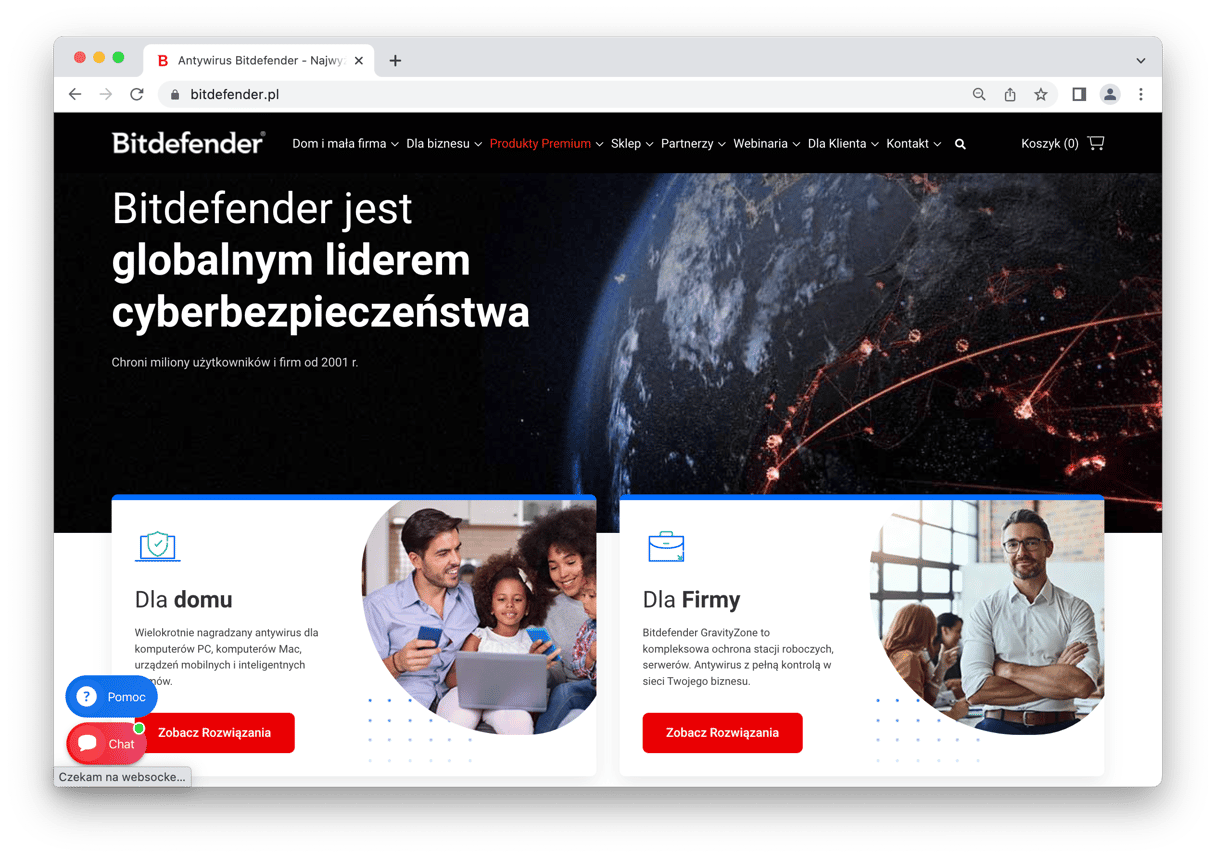Expand the Produkty Premium dropdown
The image size is (1216, 858).
tap(546, 144)
